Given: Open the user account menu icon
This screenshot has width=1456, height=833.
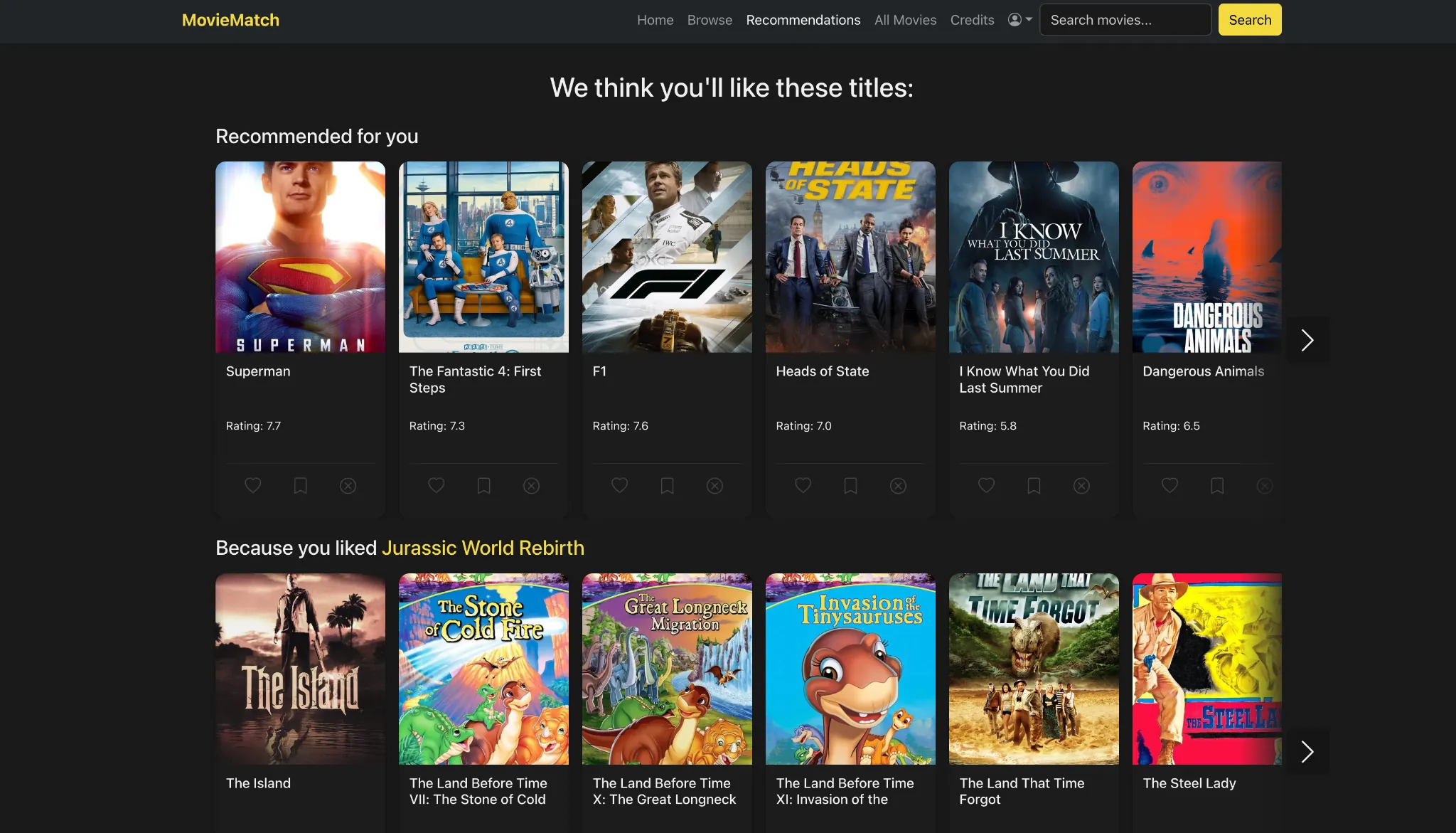Looking at the screenshot, I should point(1014,20).
